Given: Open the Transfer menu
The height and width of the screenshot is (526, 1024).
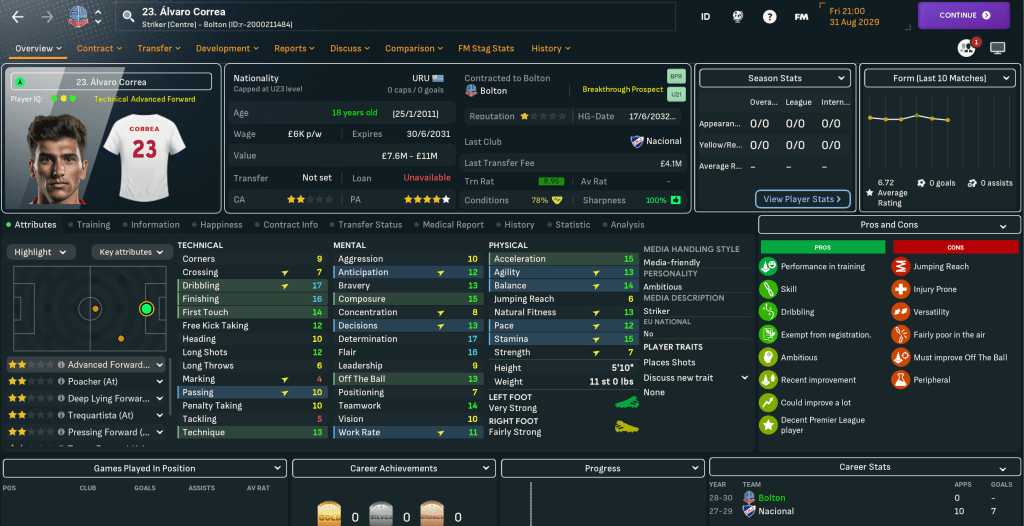Looking at the screenshot, I should pyautogui.click(x=160, y=48).
